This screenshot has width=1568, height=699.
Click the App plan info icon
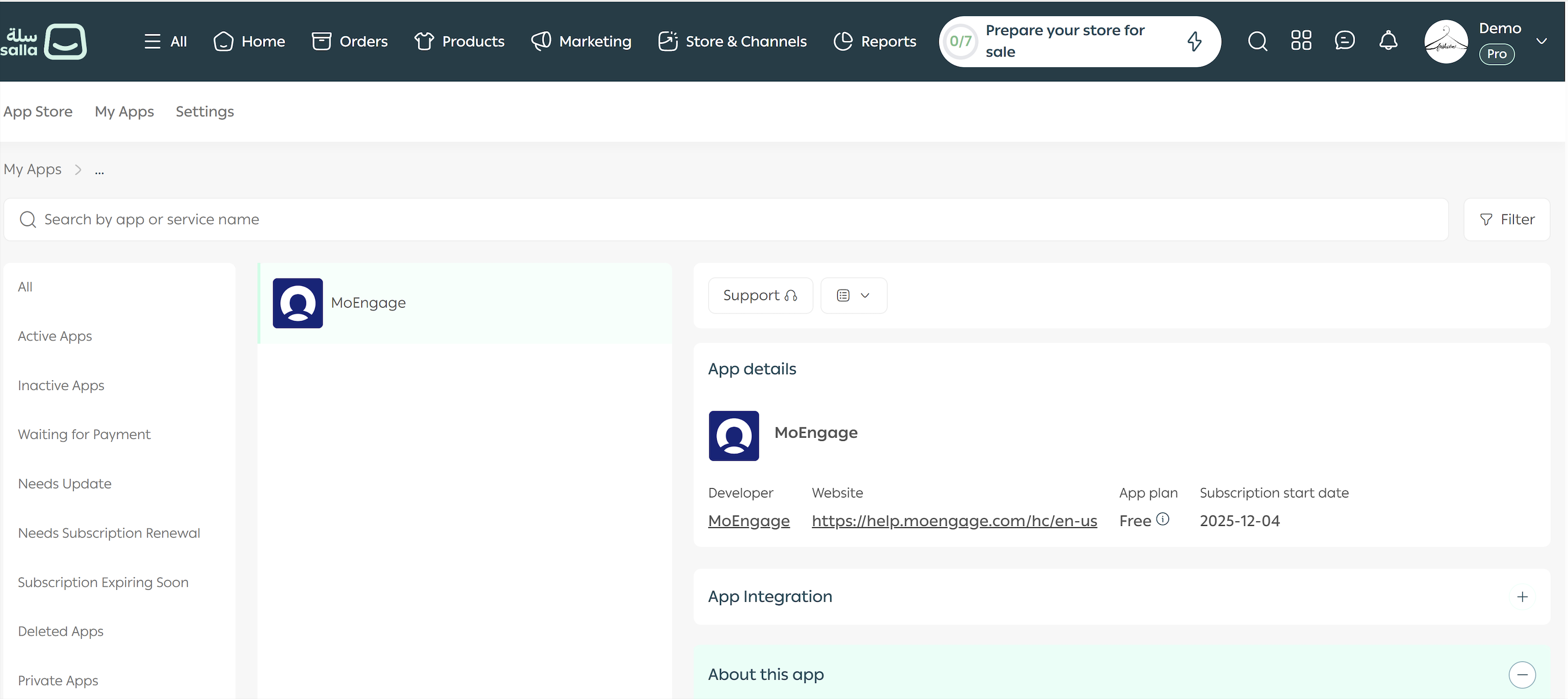(1163, 519)
